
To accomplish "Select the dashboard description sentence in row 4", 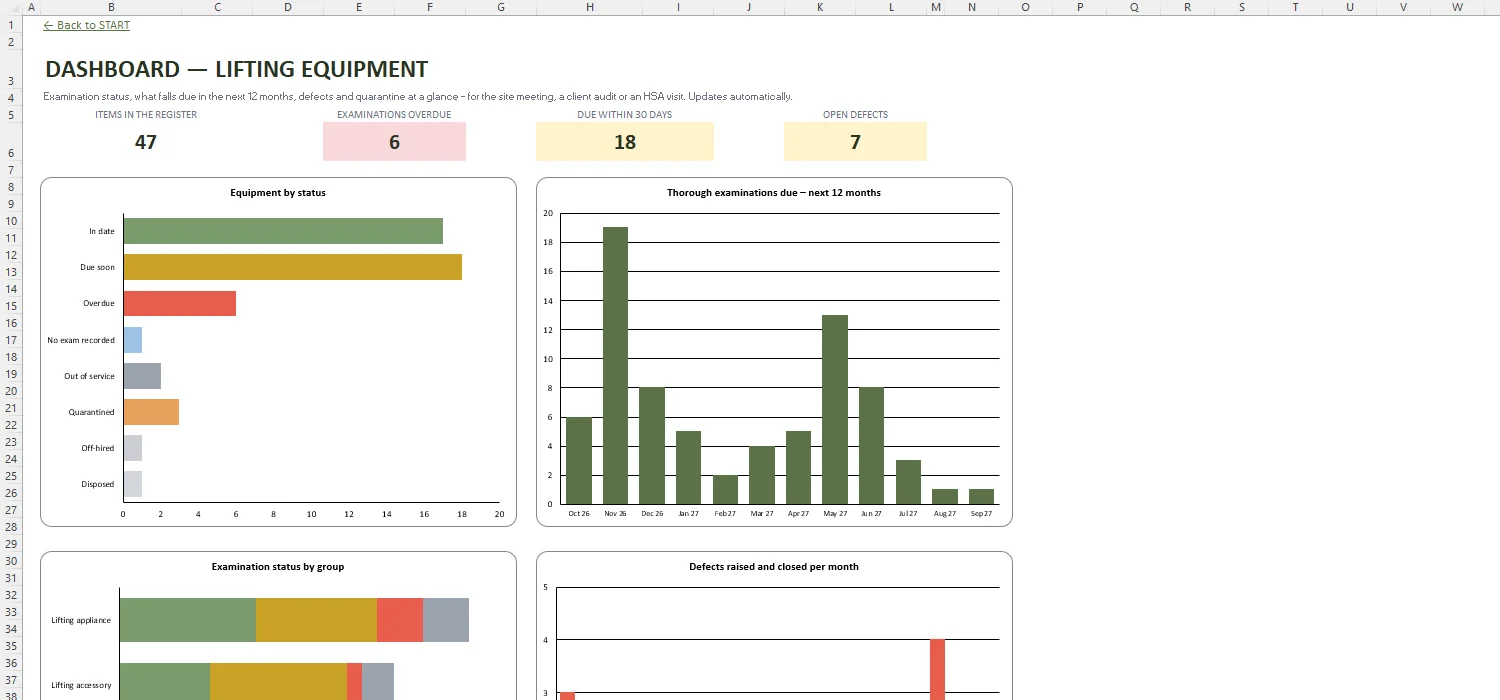I will point(418,97).
